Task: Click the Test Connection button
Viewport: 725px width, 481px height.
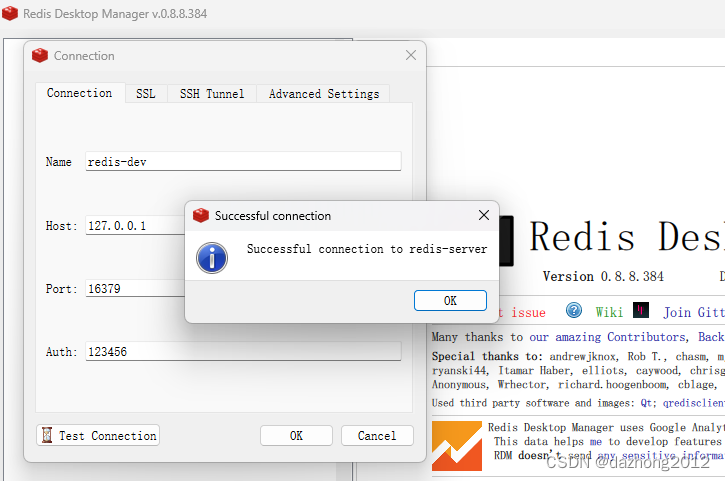Action: point(98,436)
